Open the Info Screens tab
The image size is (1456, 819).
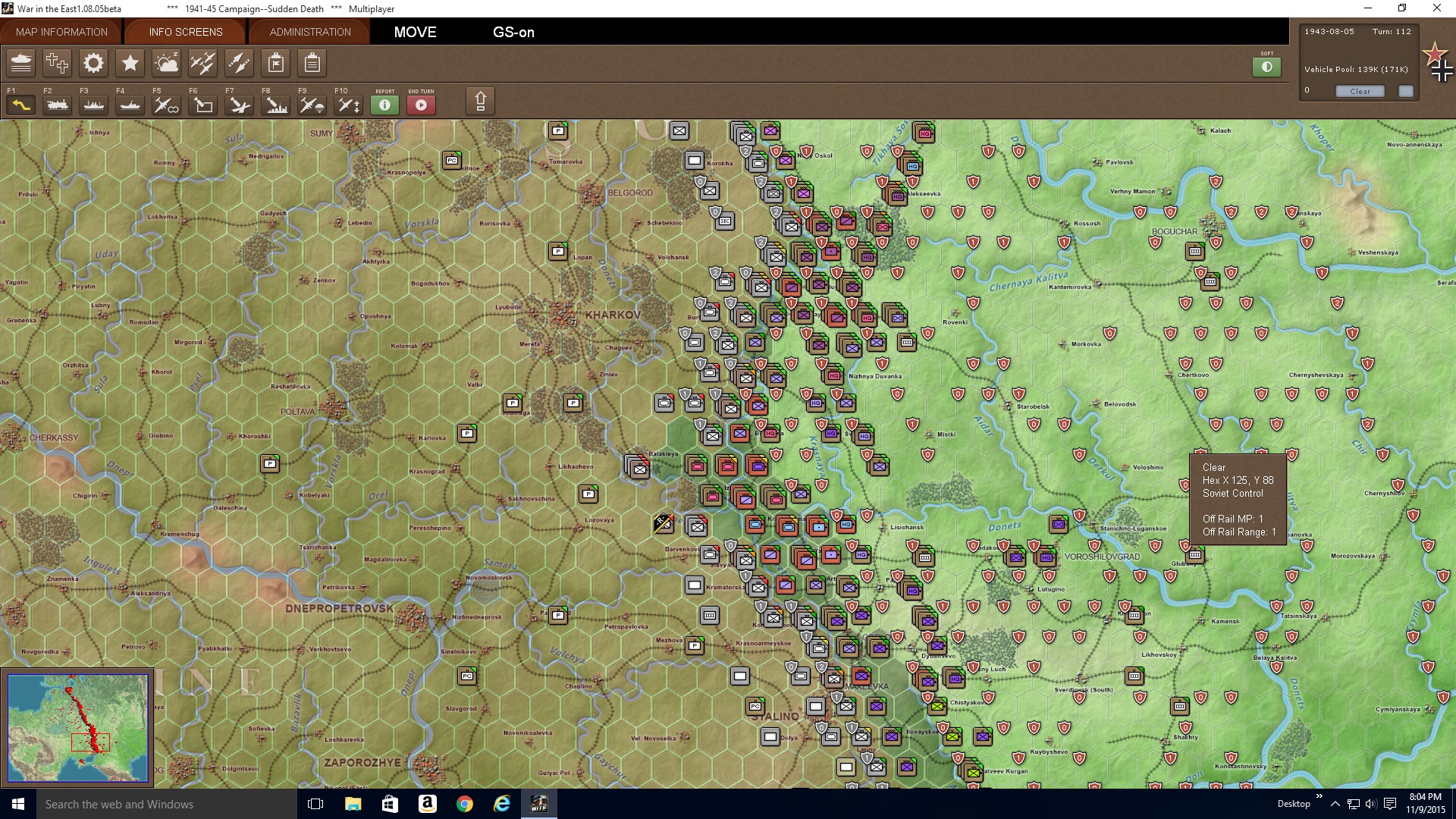[x=186, y=32]
